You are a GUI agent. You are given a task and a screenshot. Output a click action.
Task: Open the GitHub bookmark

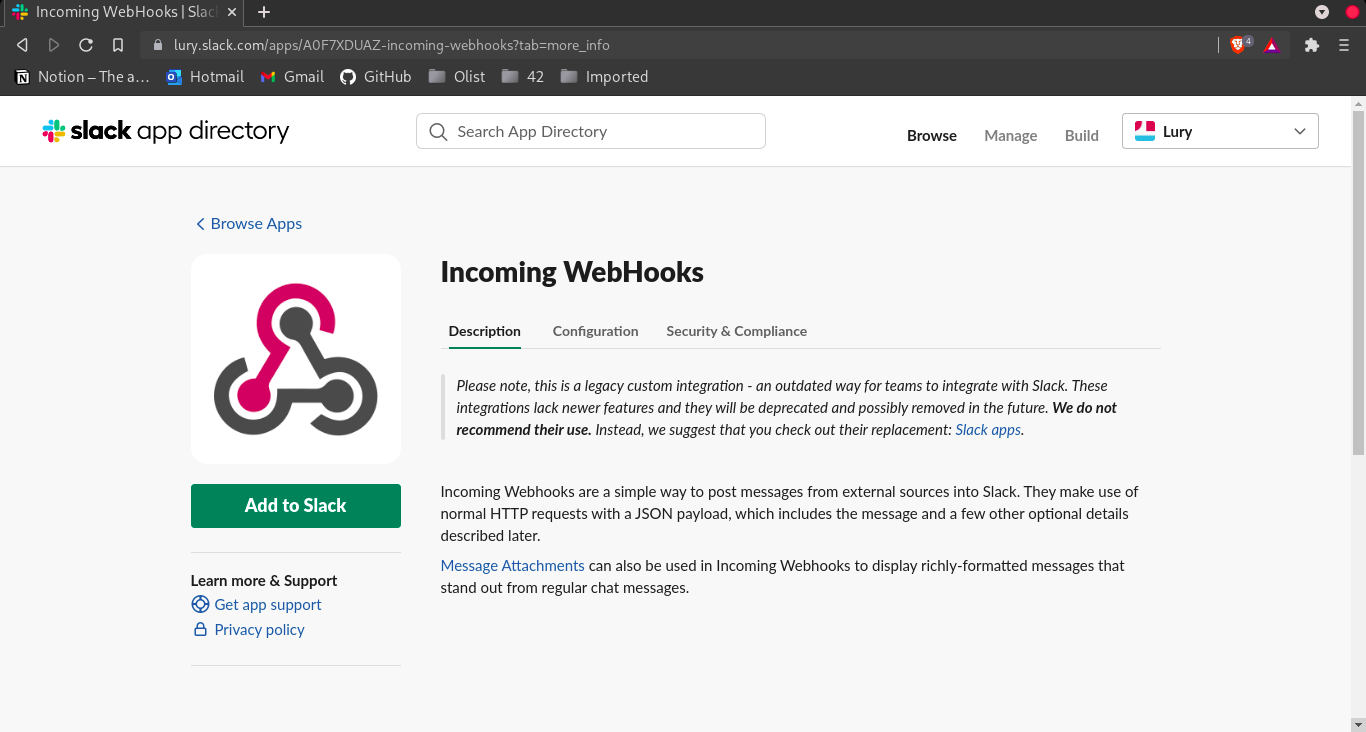[x=376, y=76]
